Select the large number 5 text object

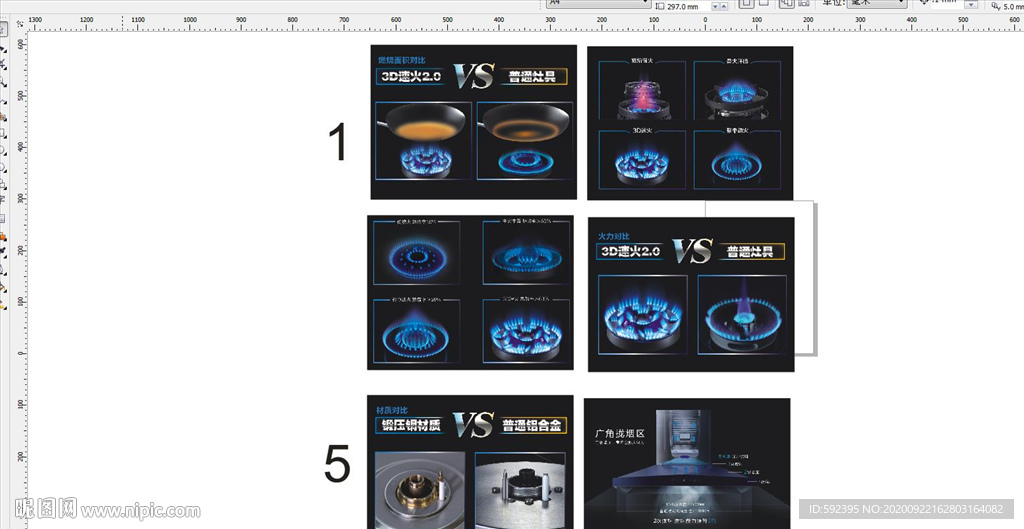(337, 464)
